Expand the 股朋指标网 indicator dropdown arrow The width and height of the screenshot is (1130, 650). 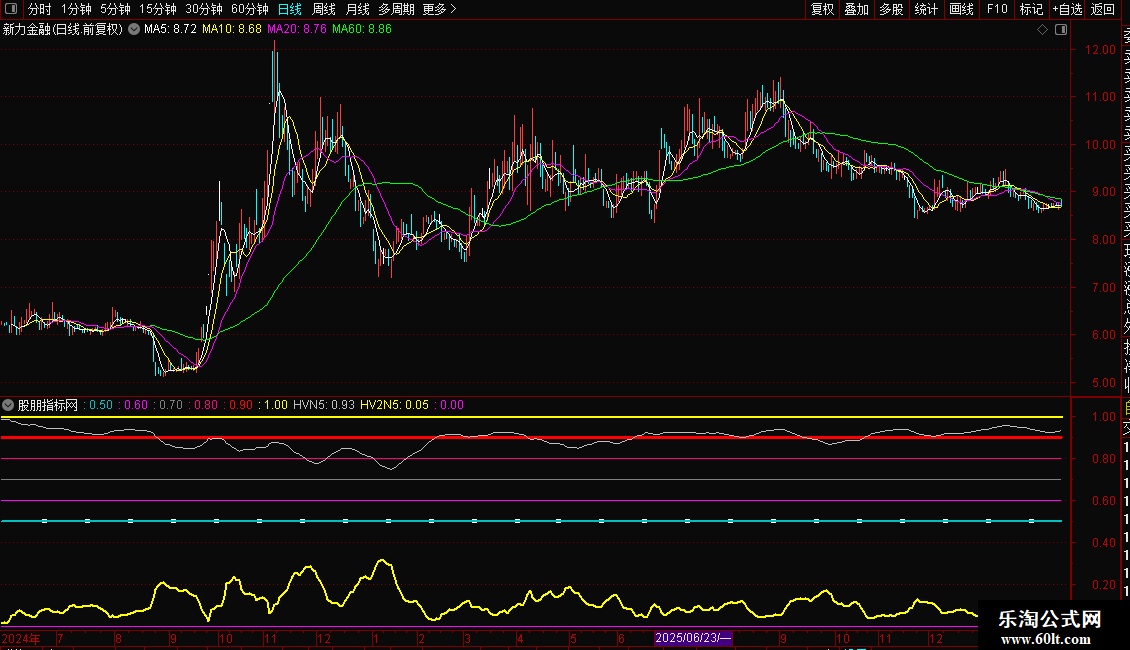9,405
